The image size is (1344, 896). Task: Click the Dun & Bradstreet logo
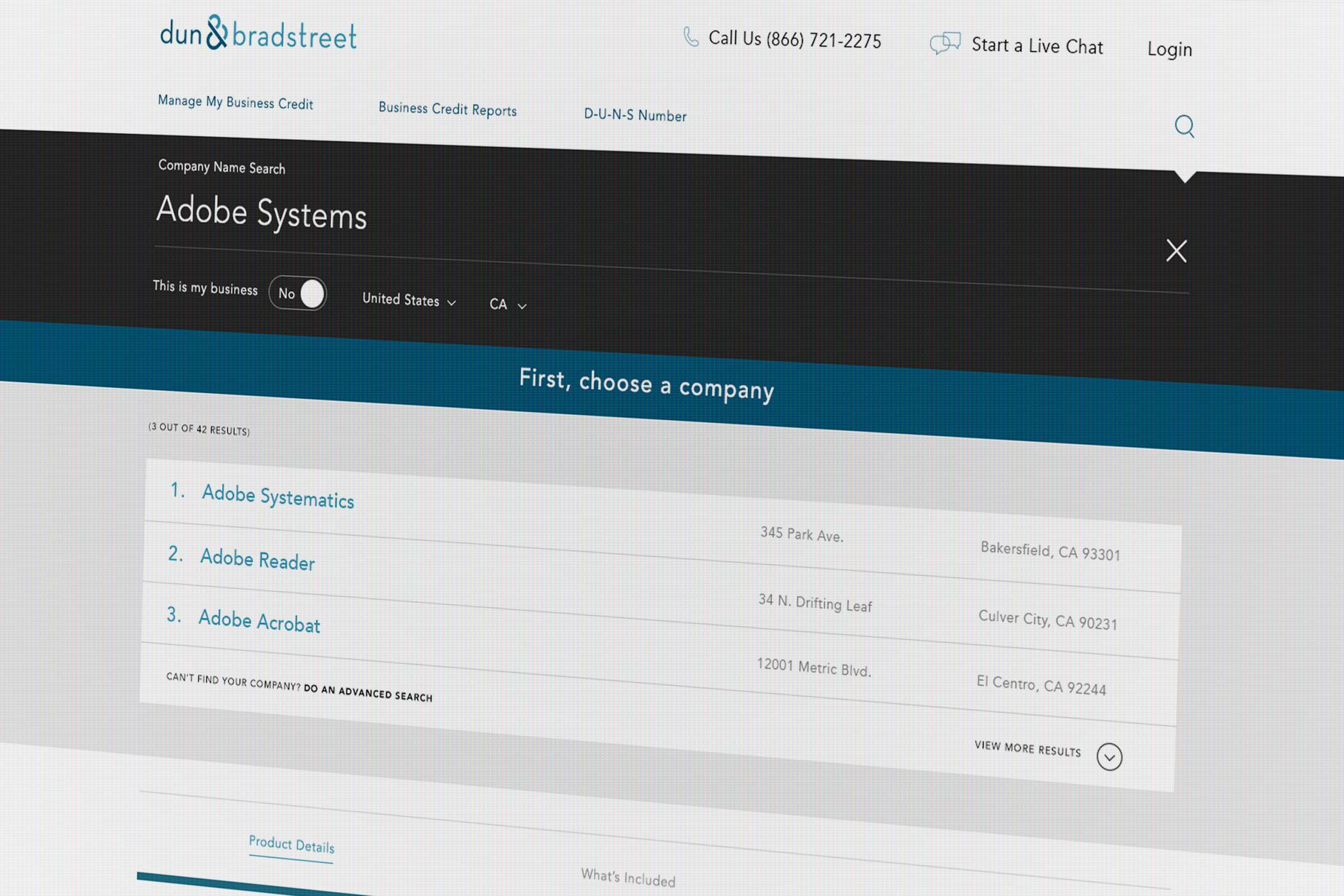[x=258, y=33]
